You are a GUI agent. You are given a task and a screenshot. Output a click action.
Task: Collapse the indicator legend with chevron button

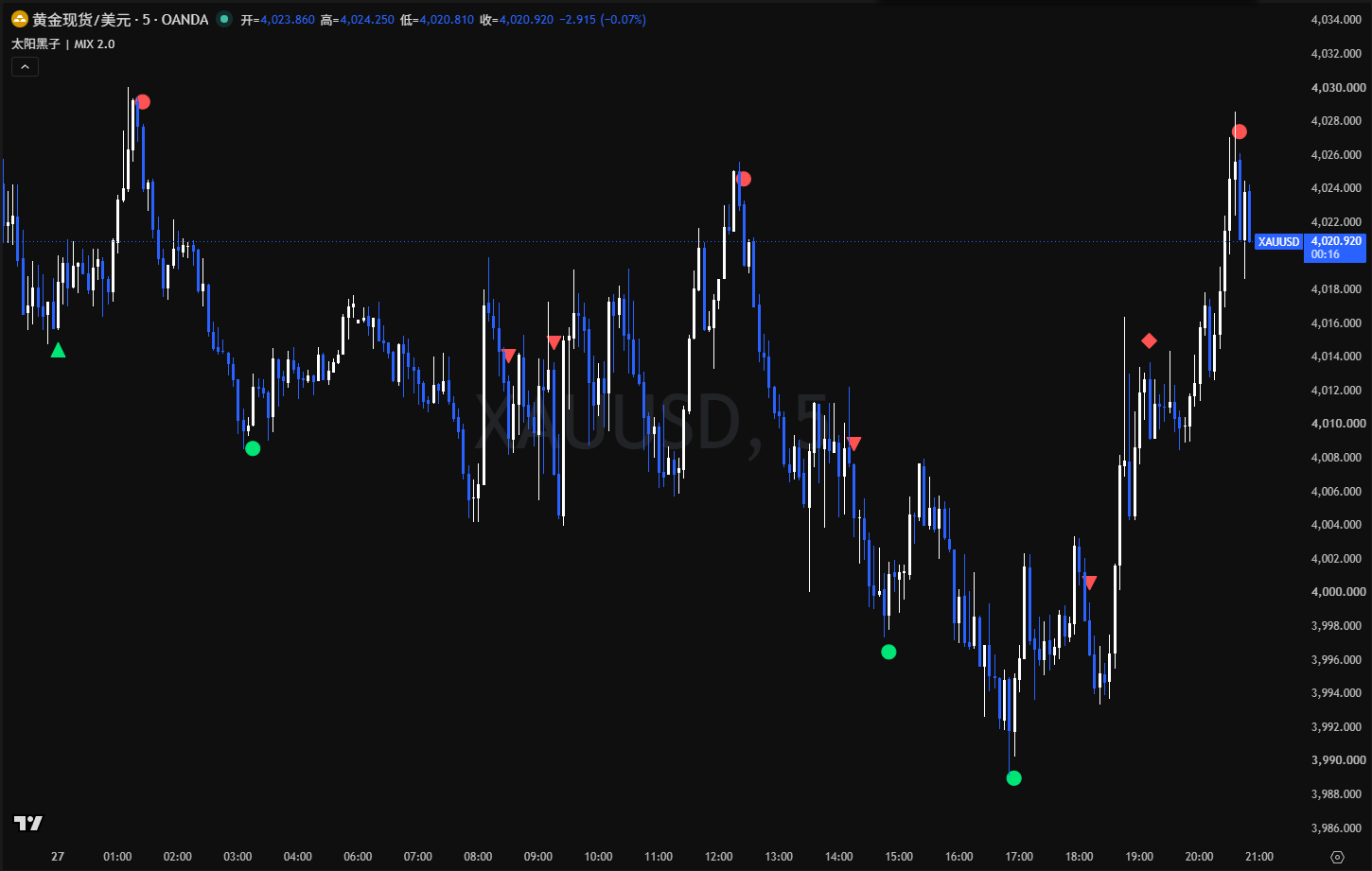click(25, 66)
